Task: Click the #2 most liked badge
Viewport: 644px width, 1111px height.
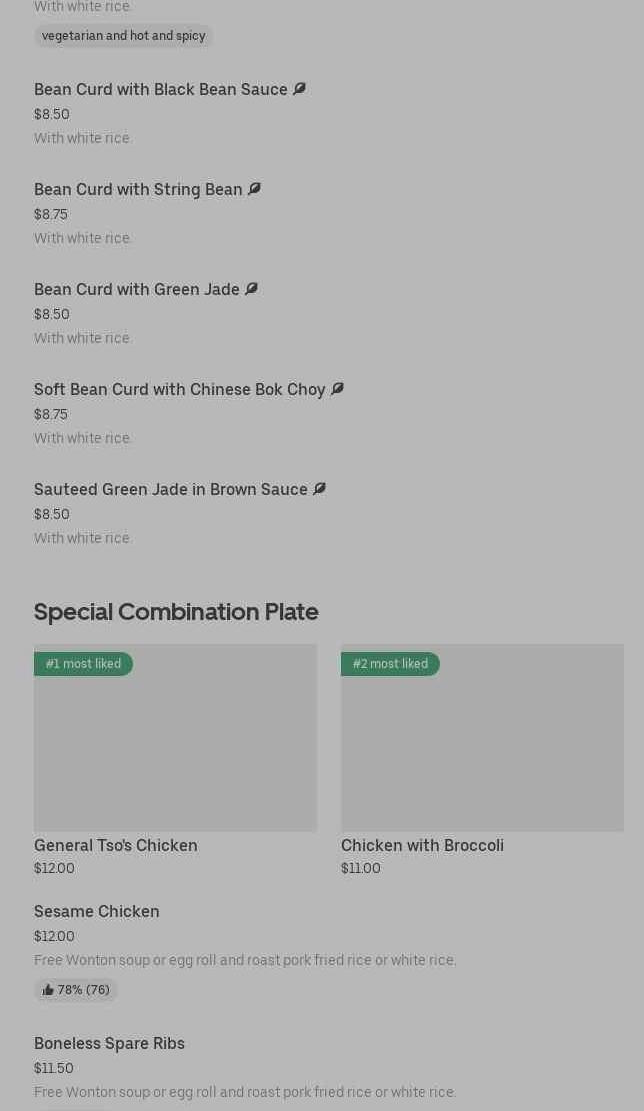Action: [390, 664]
